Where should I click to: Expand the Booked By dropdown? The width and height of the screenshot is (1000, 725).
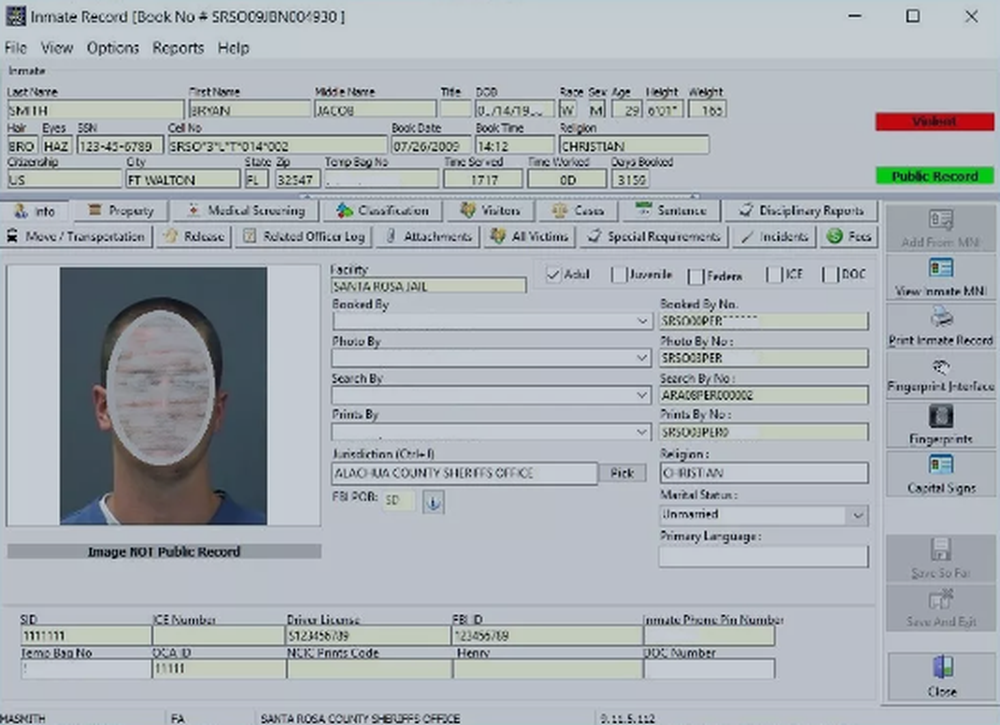643,322
